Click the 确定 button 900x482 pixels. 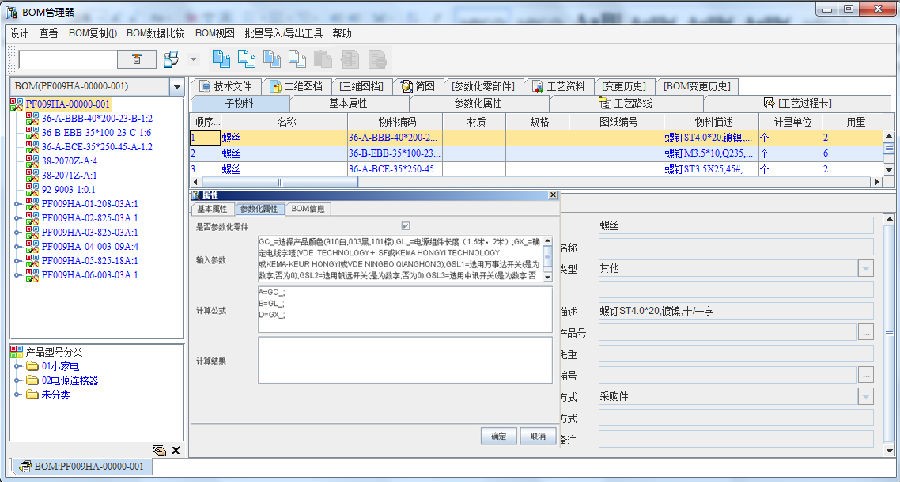coord(497,436)
